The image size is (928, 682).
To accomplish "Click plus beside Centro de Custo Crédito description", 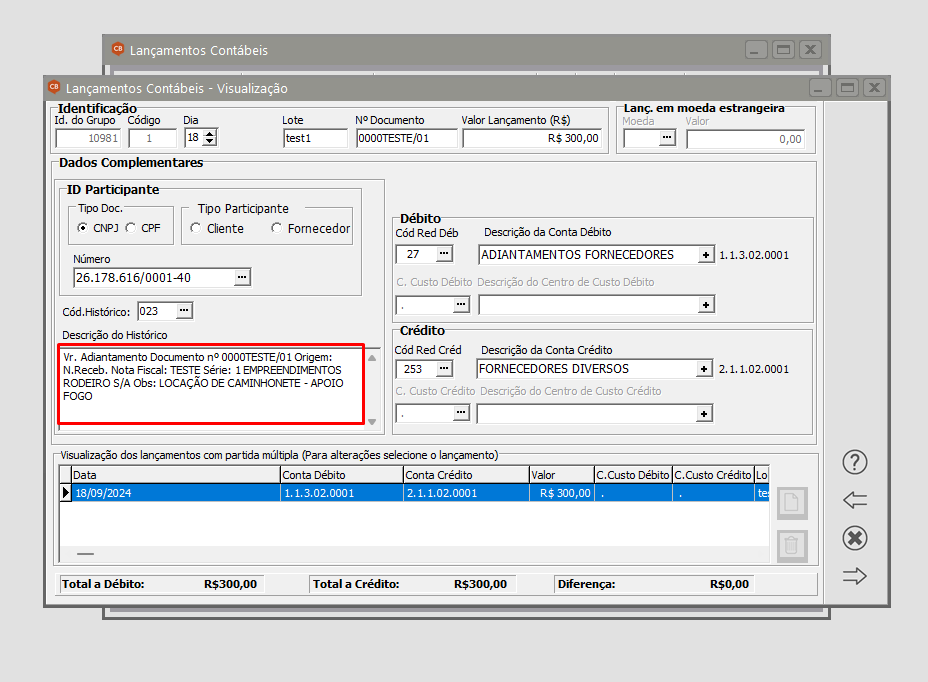I will point(704,413).
